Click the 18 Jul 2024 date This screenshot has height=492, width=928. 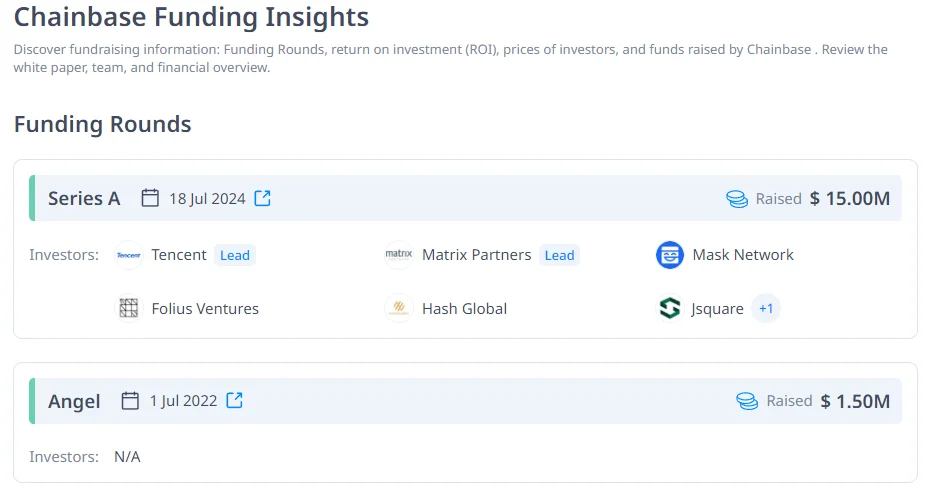pos(207,199)
